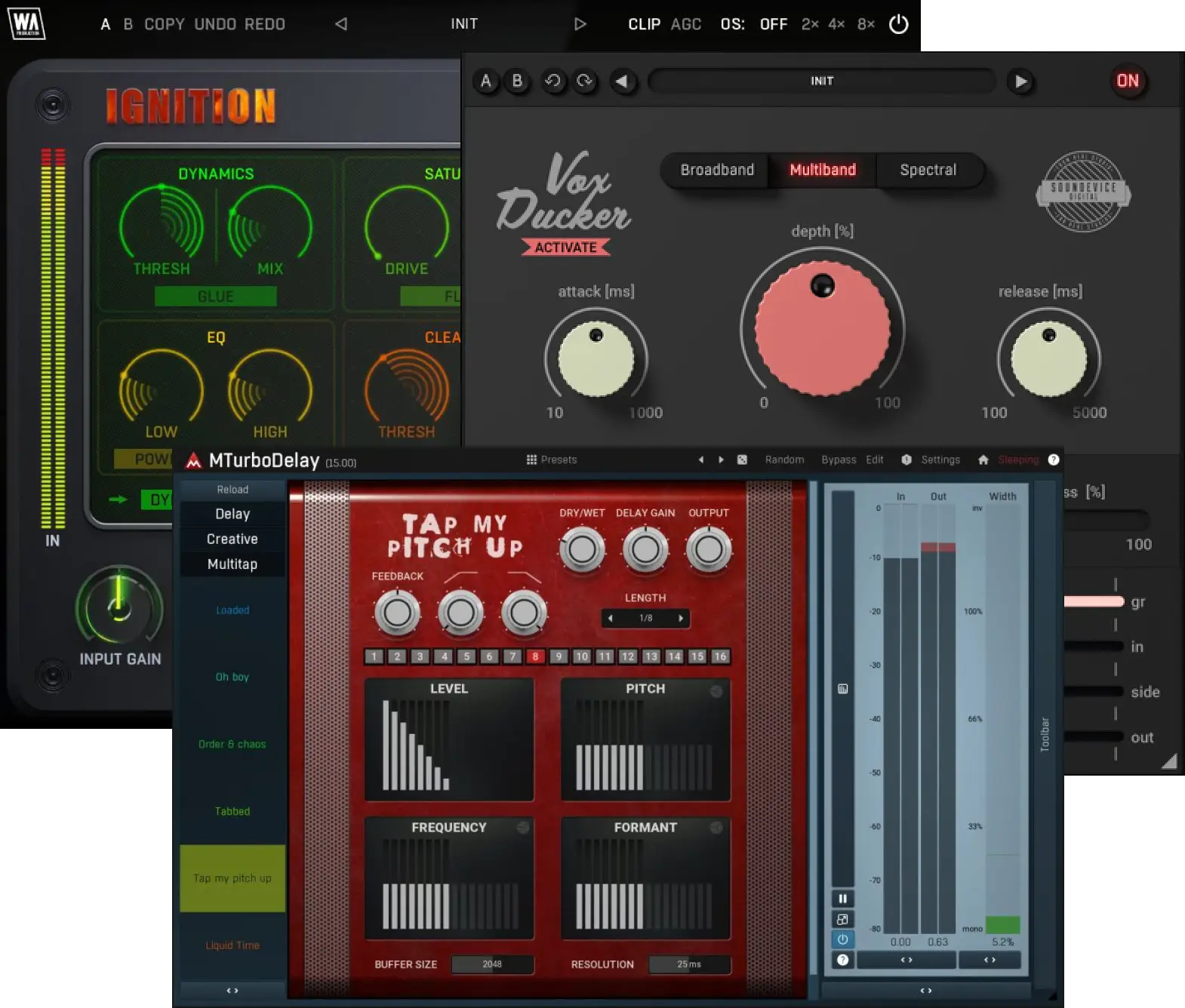The height and width of the screenshot is (1008, 1185).
Task: Expand the preset list bottom arrows
Action: pyautogui.click(x=232, y=990)
